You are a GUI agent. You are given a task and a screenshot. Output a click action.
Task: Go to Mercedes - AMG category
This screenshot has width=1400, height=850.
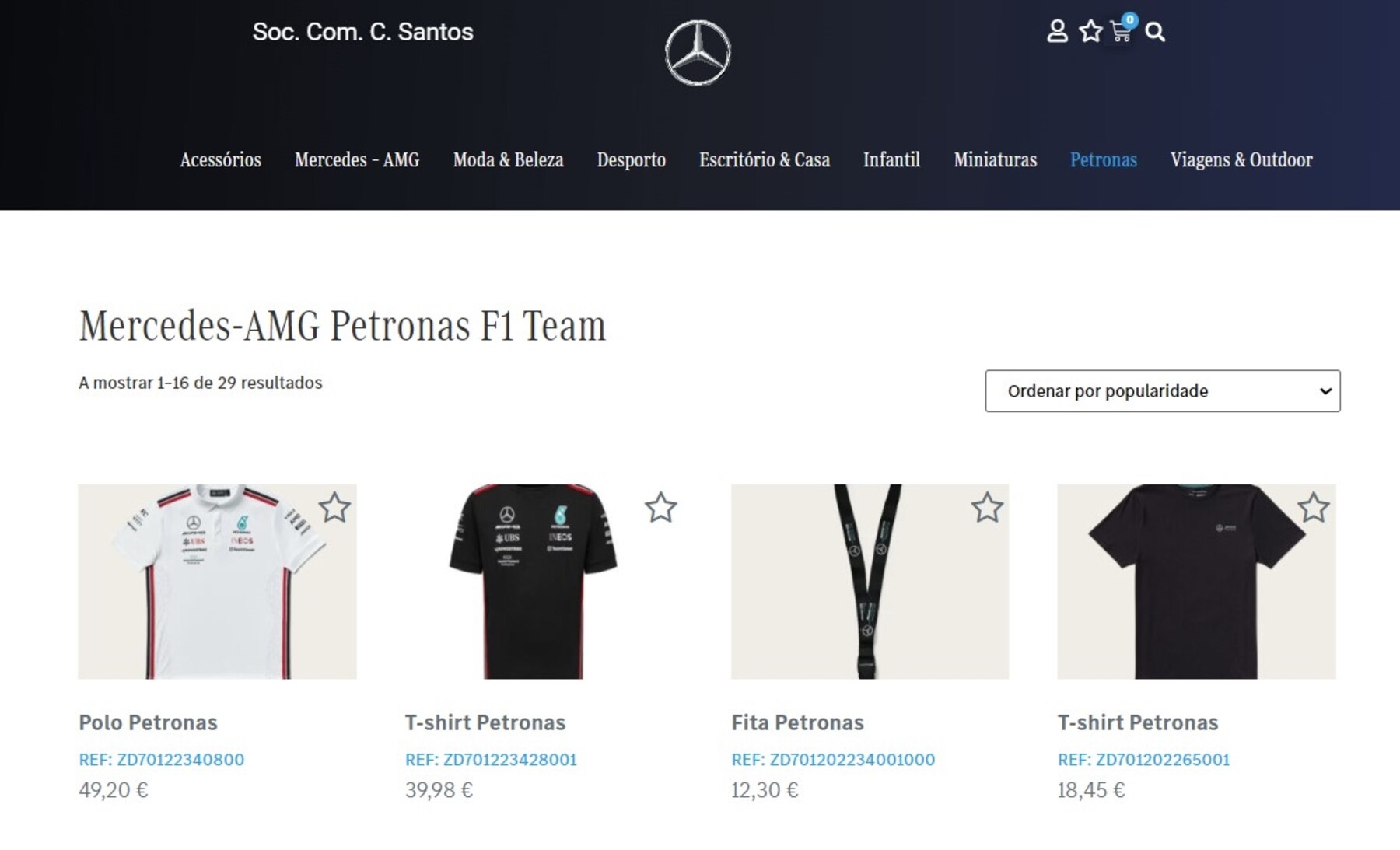(x=357, y=160)
